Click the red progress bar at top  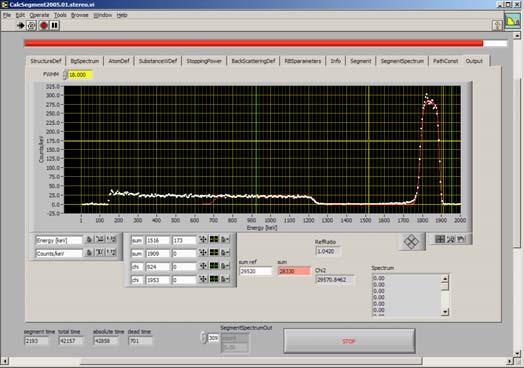tap(266, 43)
